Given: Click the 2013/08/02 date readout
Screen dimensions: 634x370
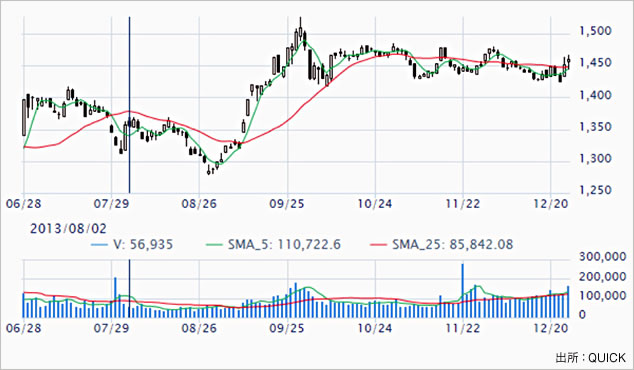Looking at the screenshot, I should pyautogui.click(x=68, y=229).
